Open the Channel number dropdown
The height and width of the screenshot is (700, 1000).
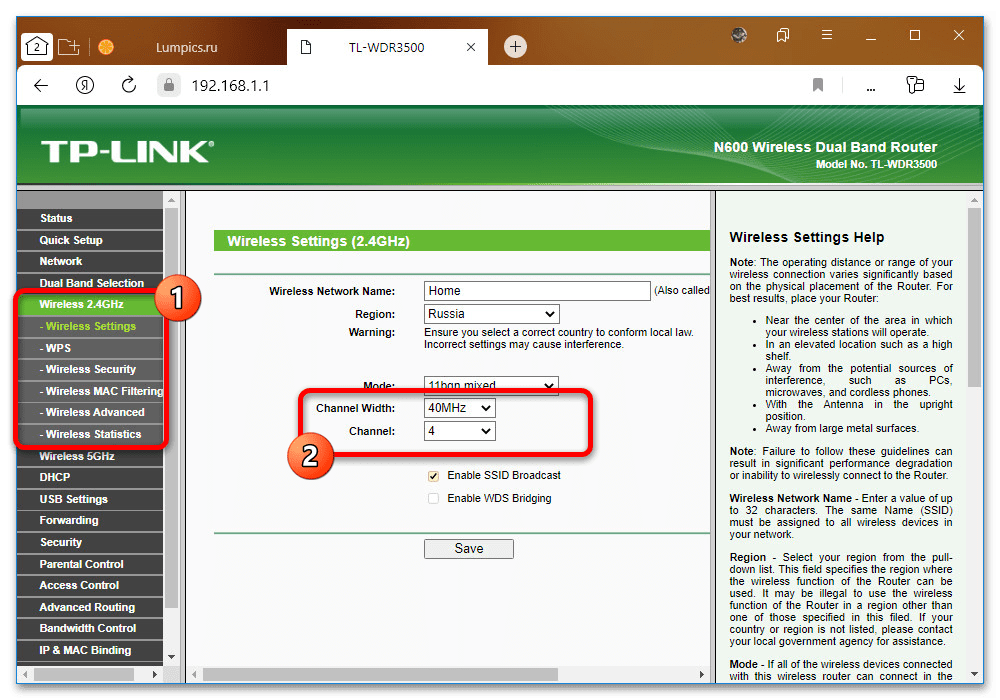(x=459, y=431)
